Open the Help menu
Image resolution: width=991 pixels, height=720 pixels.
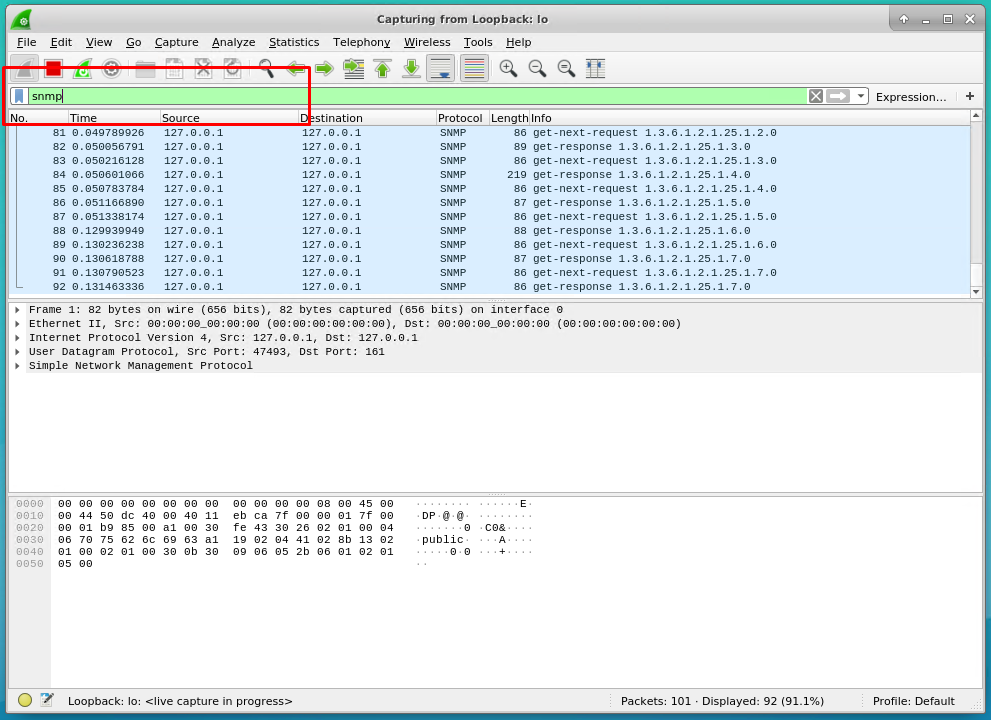[x=518, y=42]
